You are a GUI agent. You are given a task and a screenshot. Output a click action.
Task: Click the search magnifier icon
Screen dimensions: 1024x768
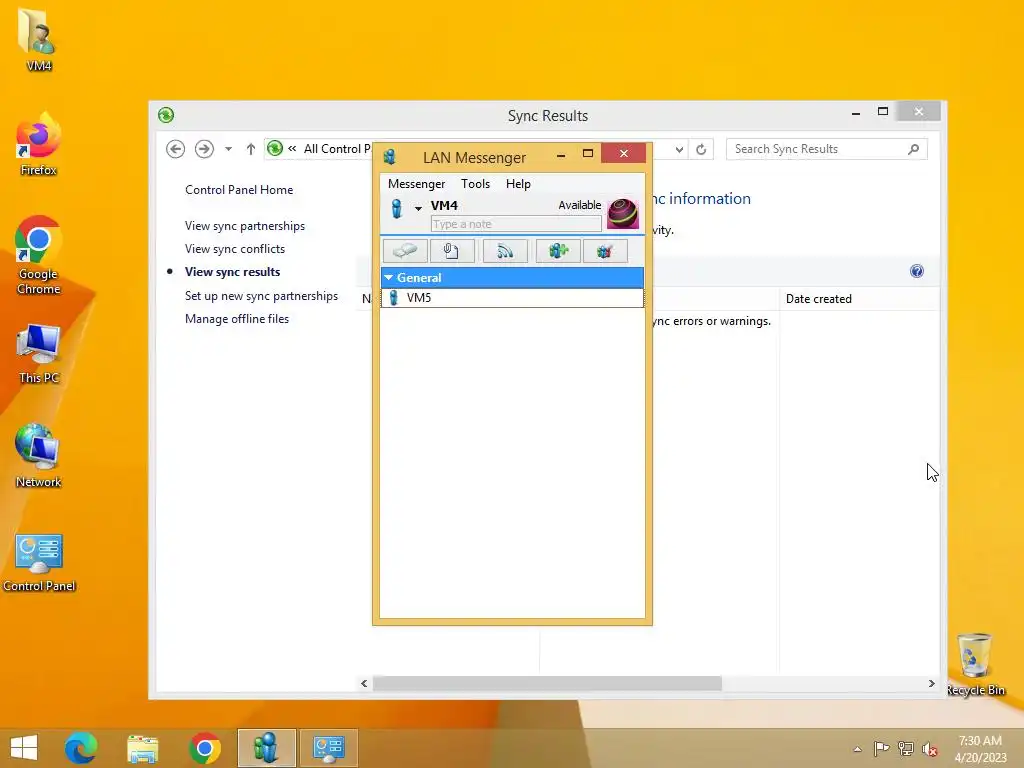(x=914, y=149)
